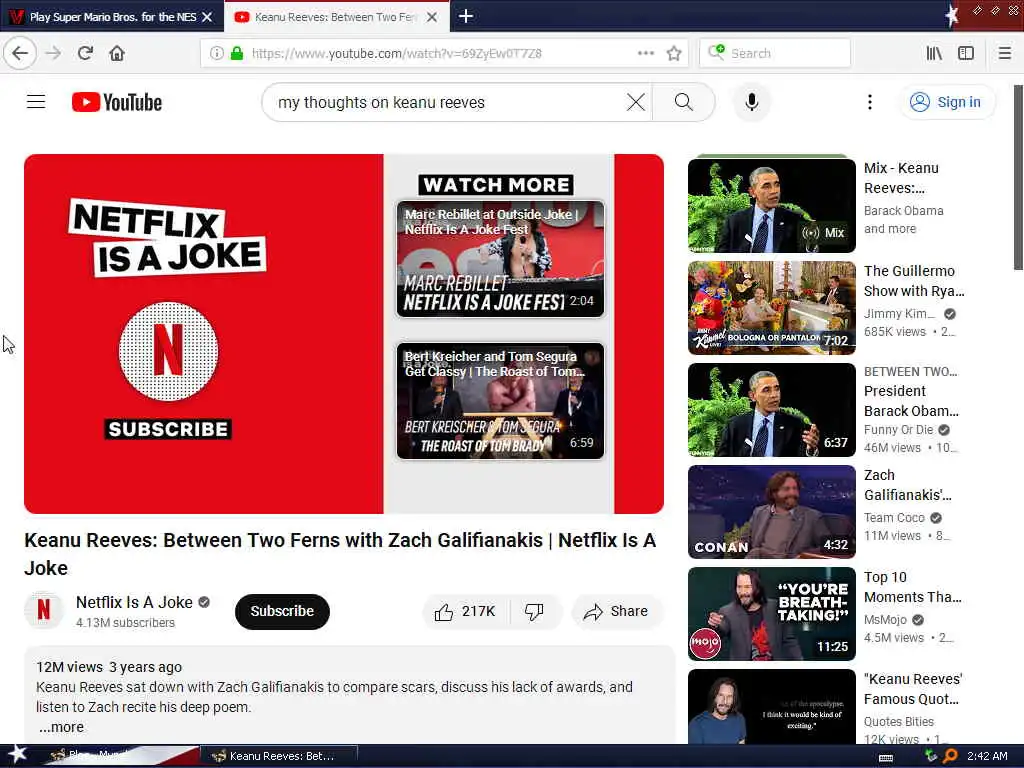1024x768 pixels.
Task: Open the Mix - Keanu Reeves playlist thumbnail
Action: tap(771, 205)
